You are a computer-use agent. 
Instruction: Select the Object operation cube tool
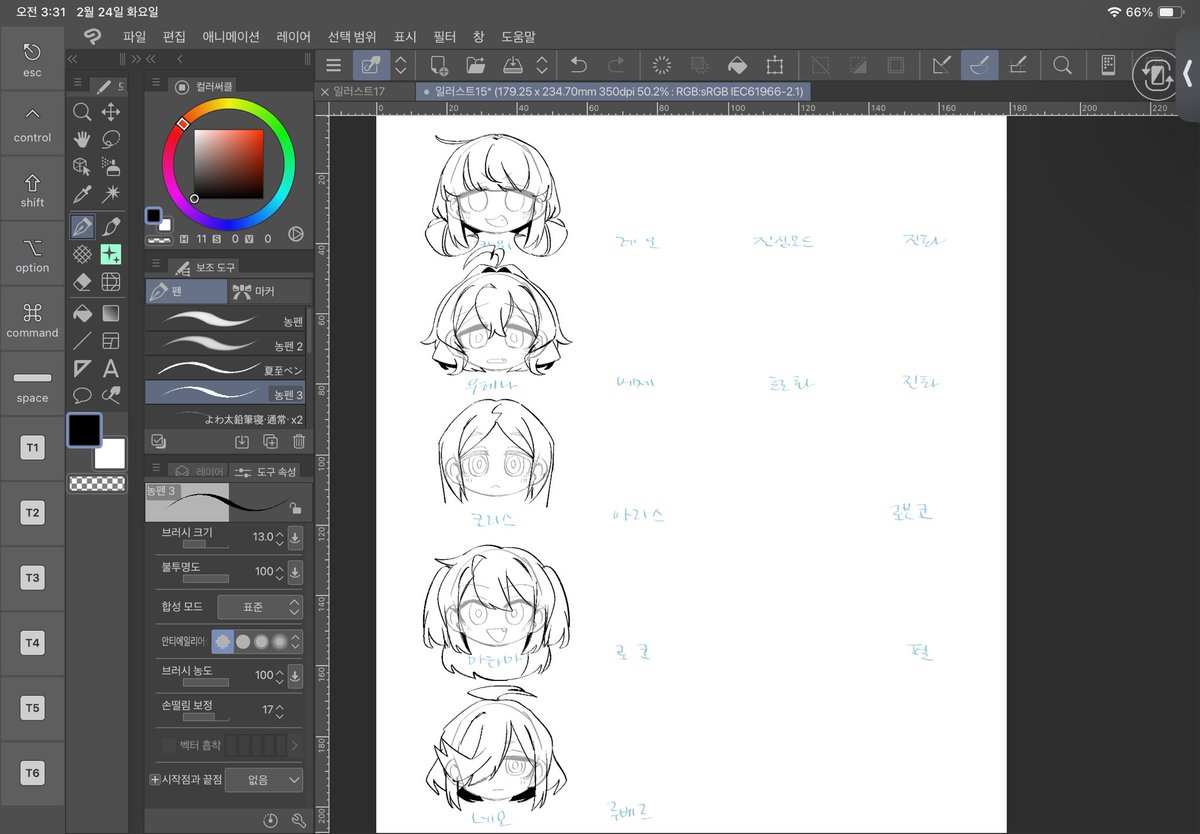(x=83, y=167)
